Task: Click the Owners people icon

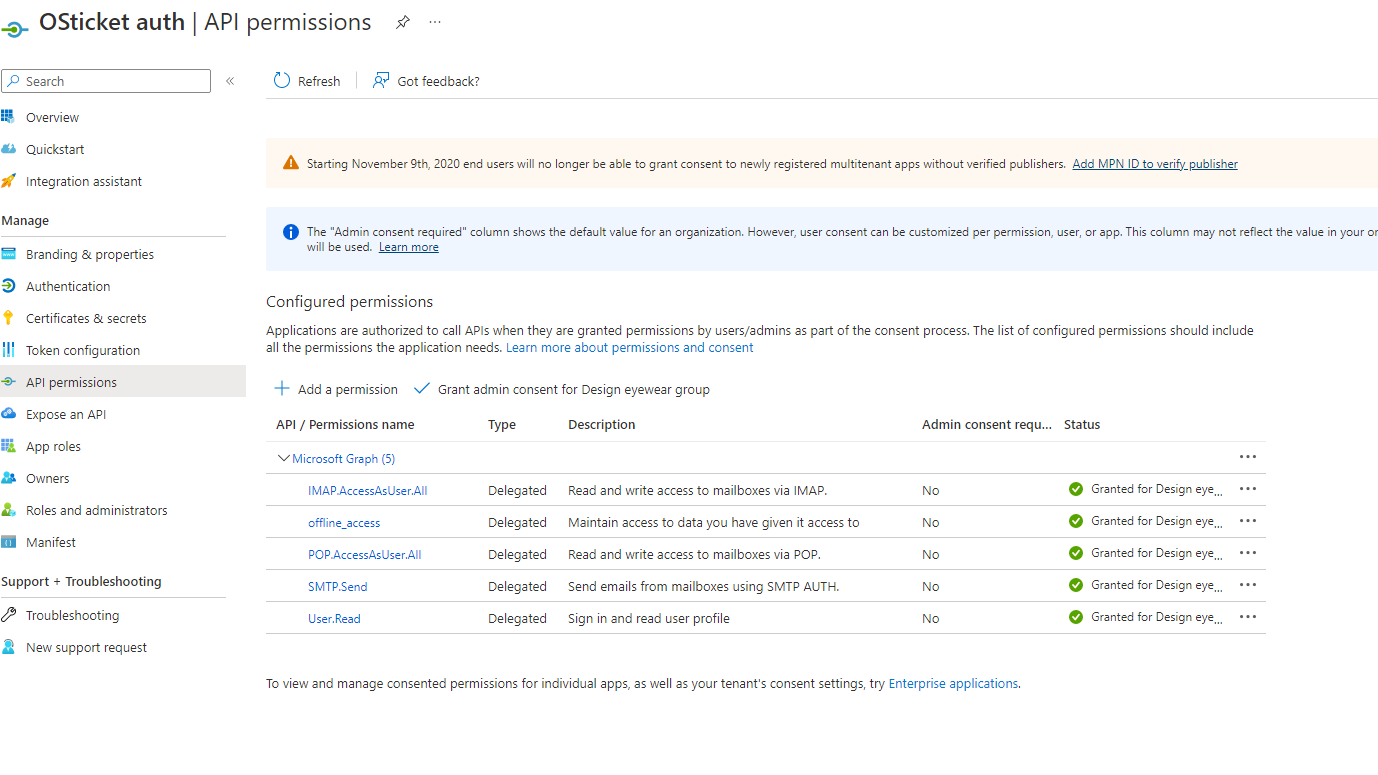Action: coord(8,478)
